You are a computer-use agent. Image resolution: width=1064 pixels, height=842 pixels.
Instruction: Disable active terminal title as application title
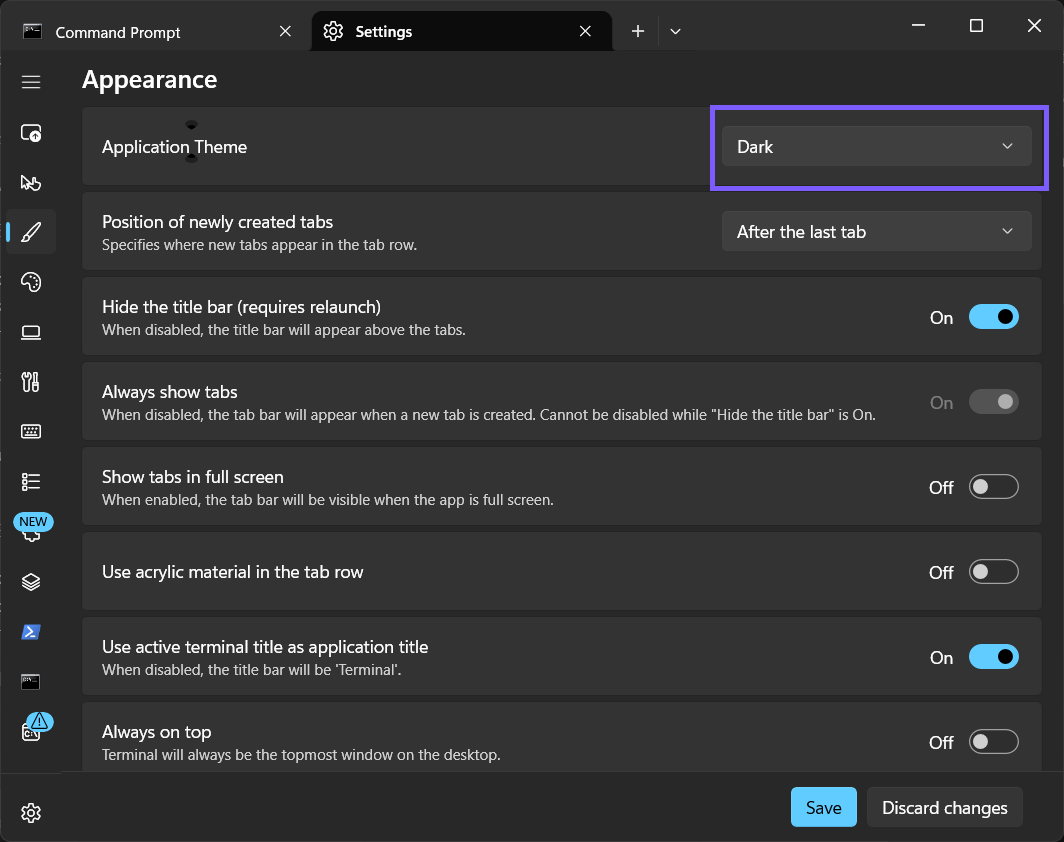[x=993, y=657]
